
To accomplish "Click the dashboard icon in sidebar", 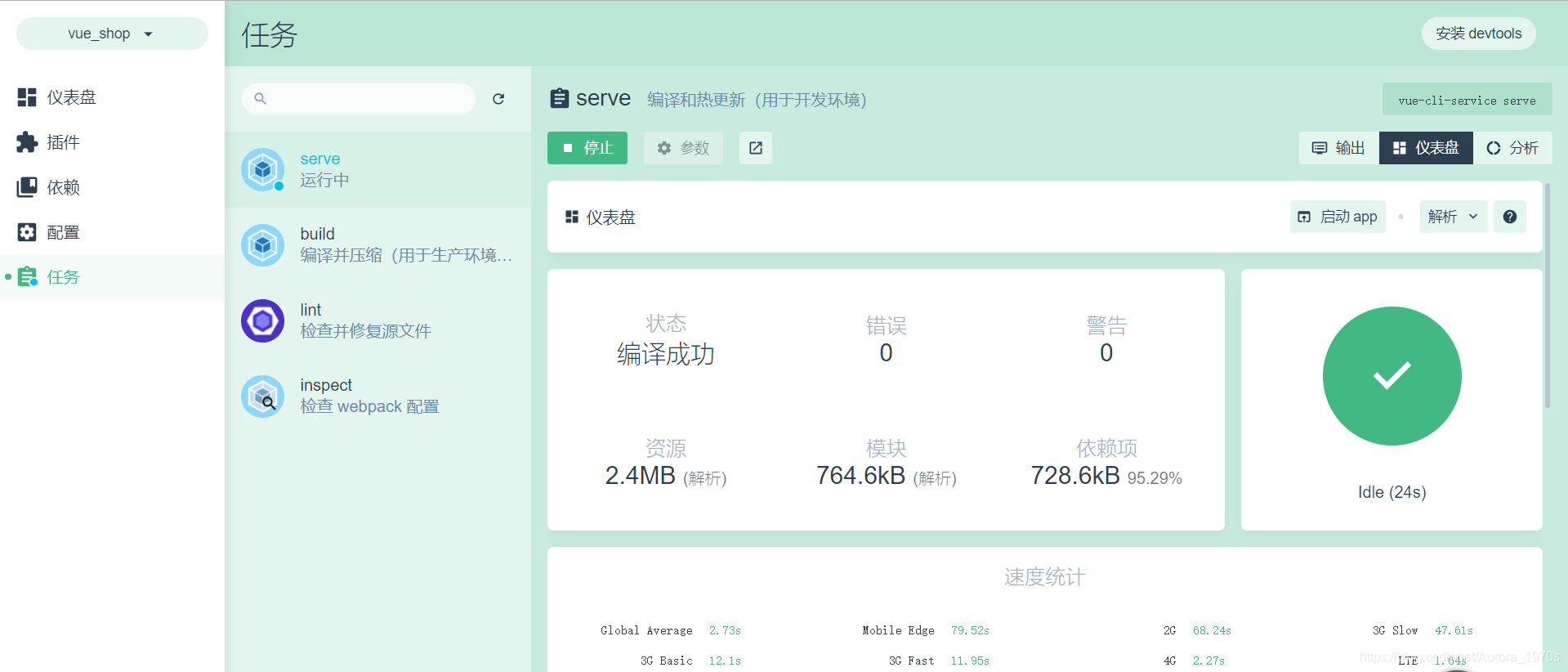I will click(27, 97).
